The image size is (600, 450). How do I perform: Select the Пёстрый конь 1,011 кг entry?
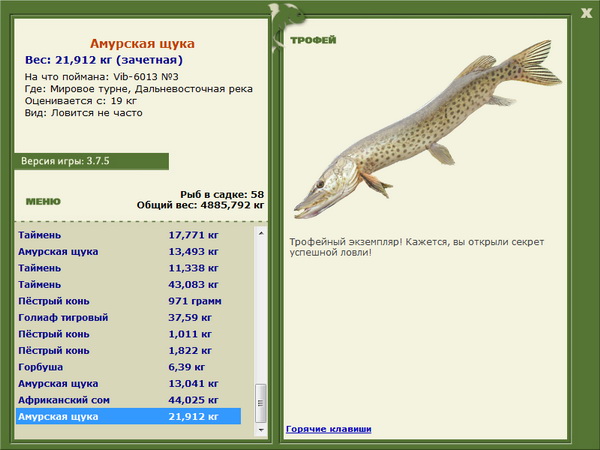point(129,334)
